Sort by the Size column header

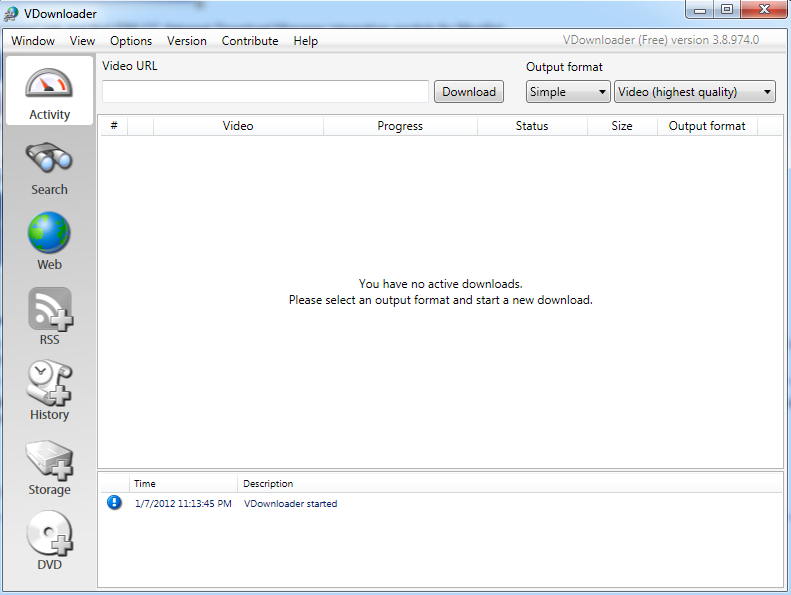coord(622,126)
